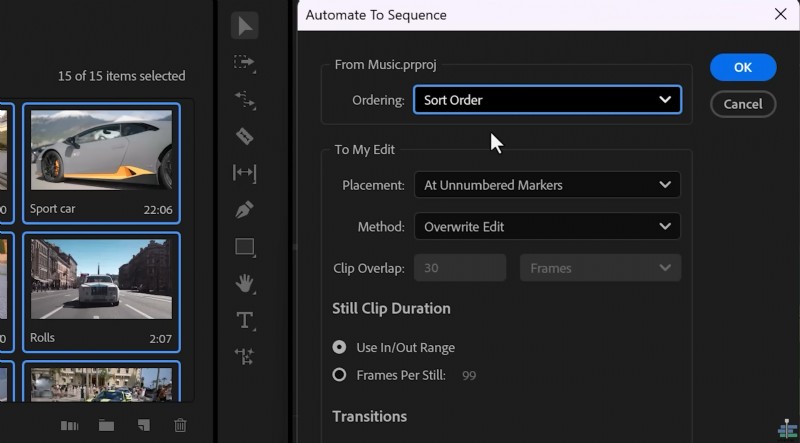Click the 'Still Clip Duration' heading

point(391,308)
